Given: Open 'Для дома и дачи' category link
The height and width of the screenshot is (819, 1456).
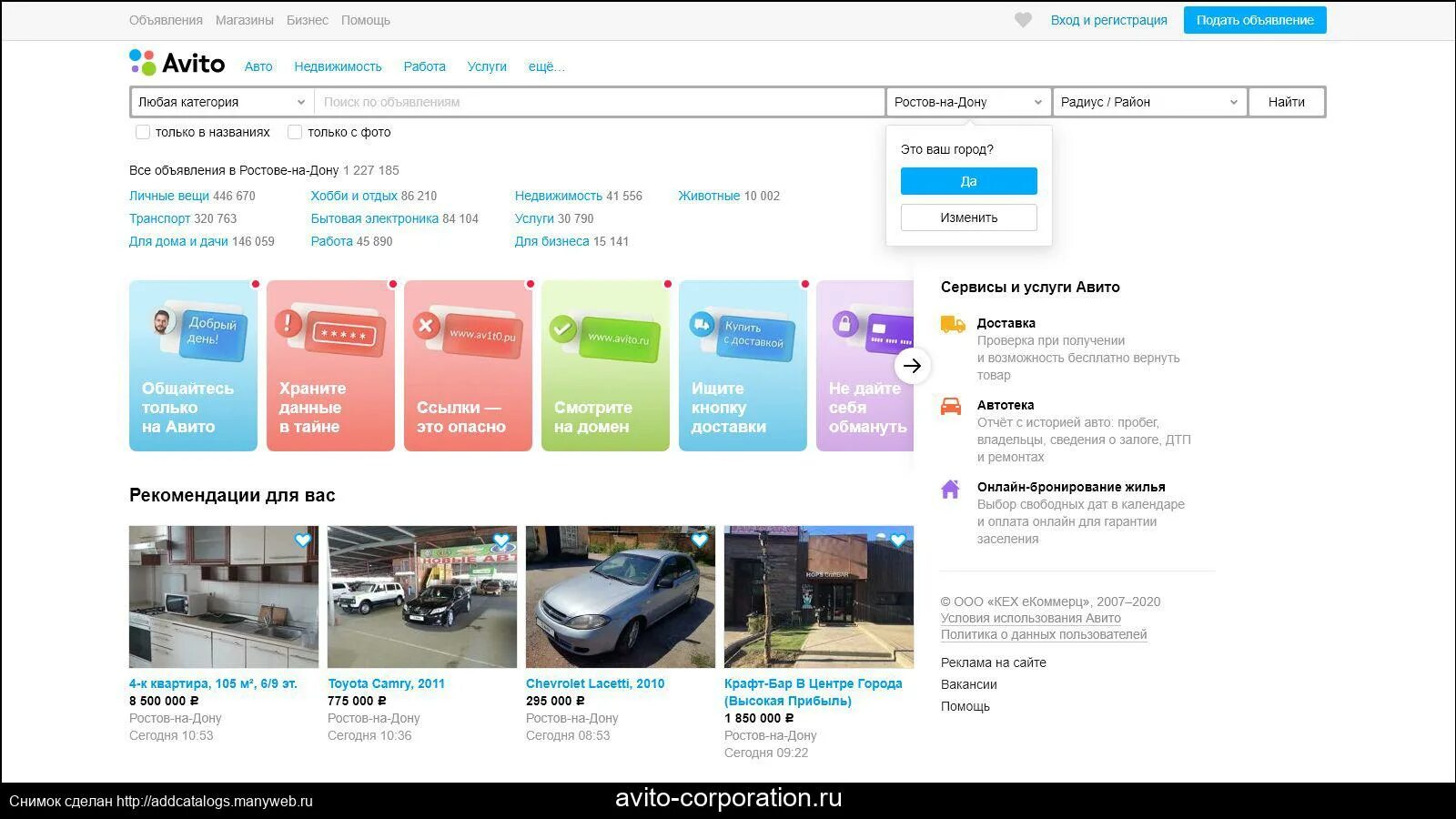Looking at the screenshot, I should tap(178, 241).
